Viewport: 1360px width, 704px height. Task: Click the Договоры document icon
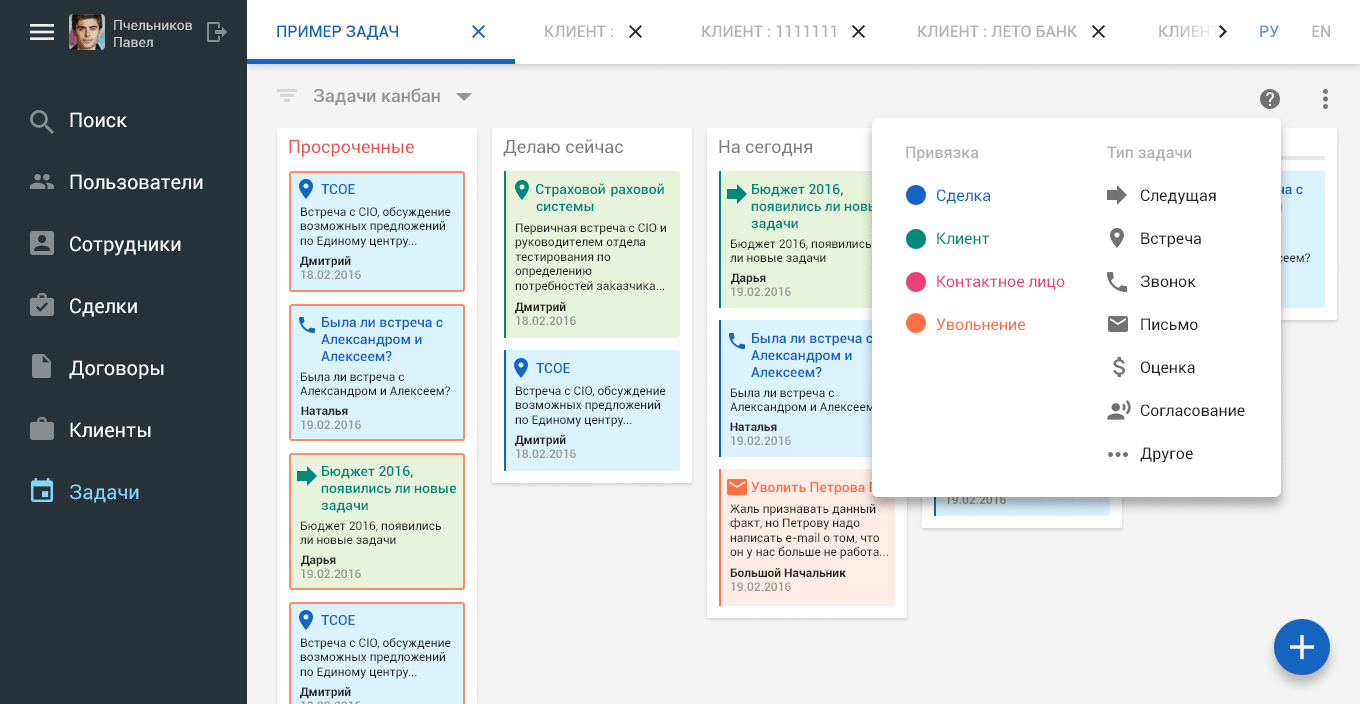coord(42,367)
